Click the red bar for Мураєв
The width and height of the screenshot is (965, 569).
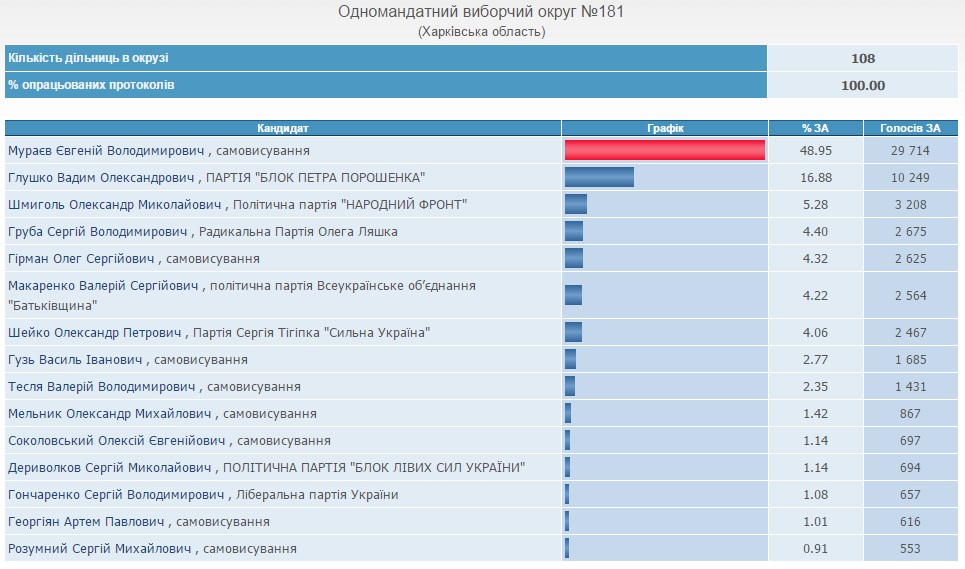664,150
